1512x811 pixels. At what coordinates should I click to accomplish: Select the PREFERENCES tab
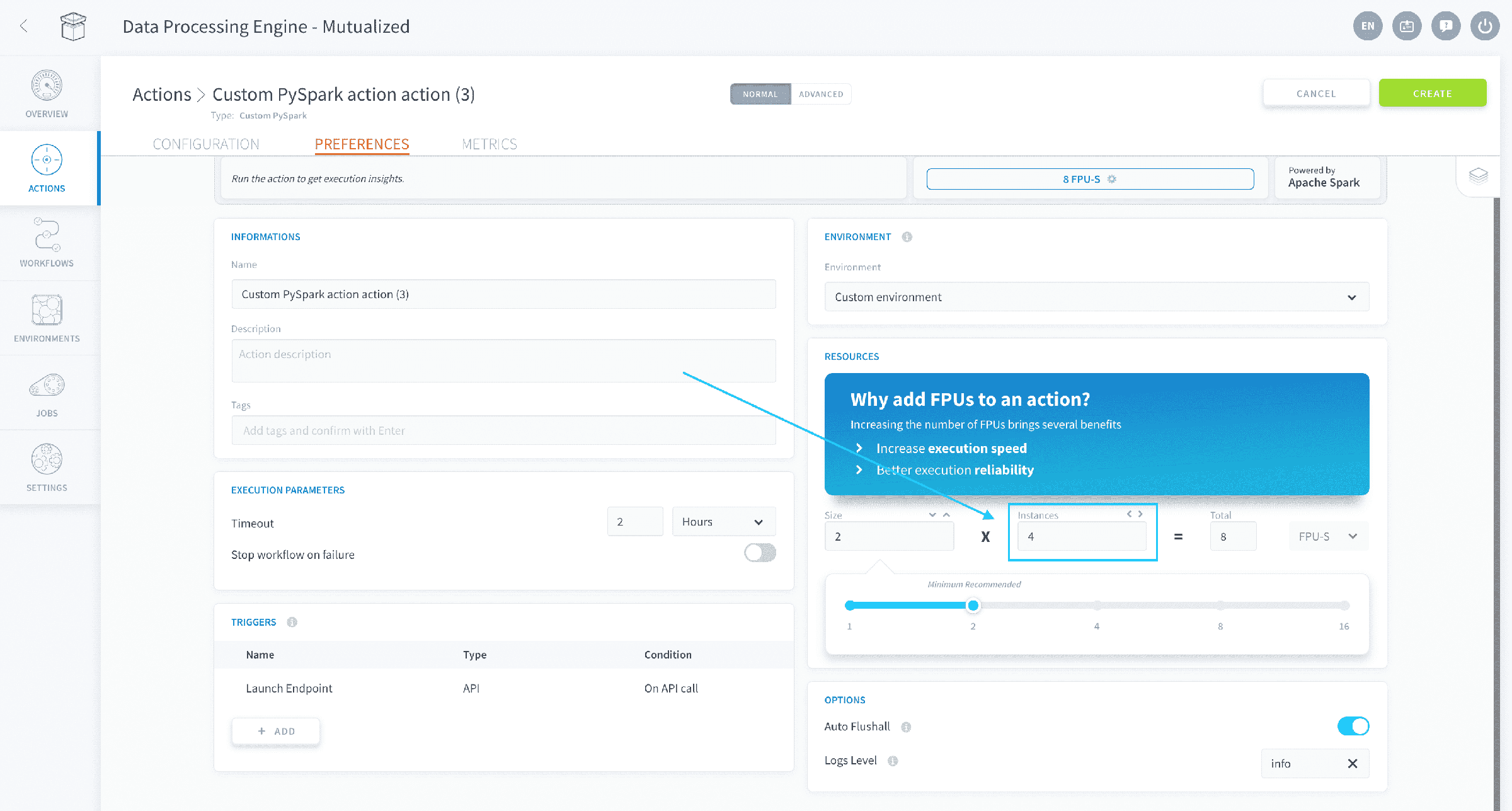(362, 144)
